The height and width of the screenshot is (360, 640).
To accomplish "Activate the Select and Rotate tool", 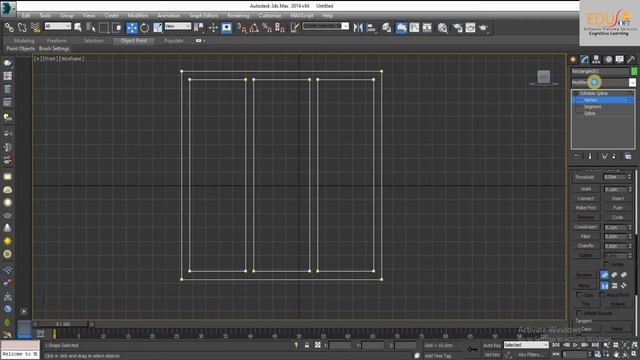I will click(144, 28).
